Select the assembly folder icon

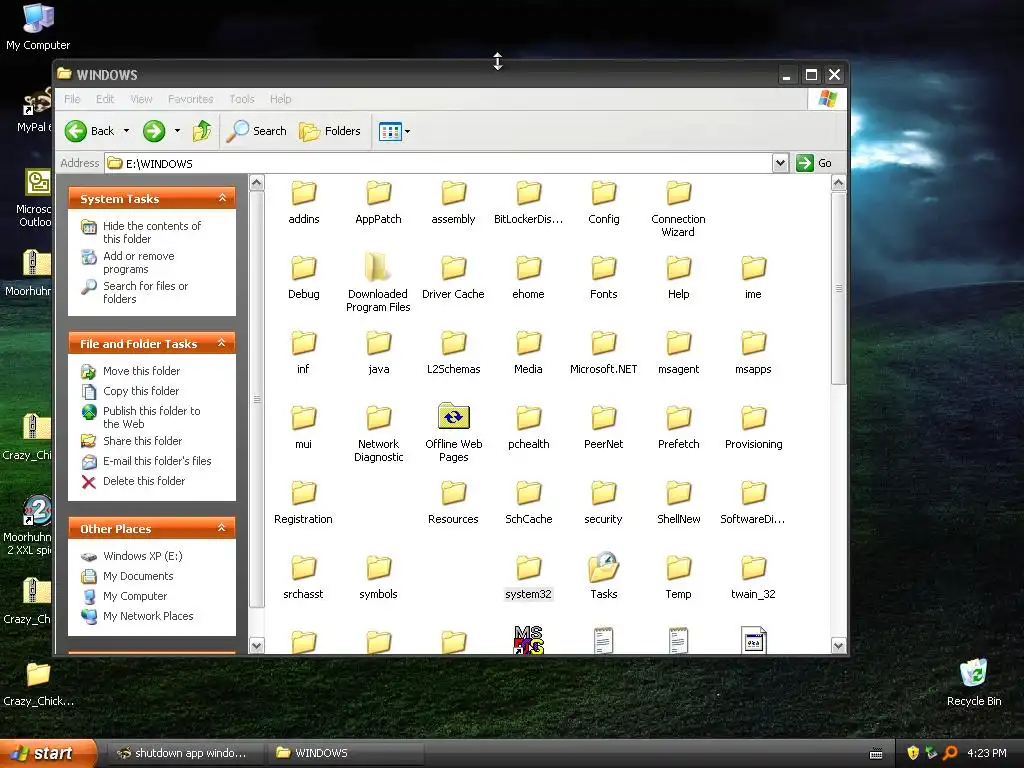click(453, 193)
